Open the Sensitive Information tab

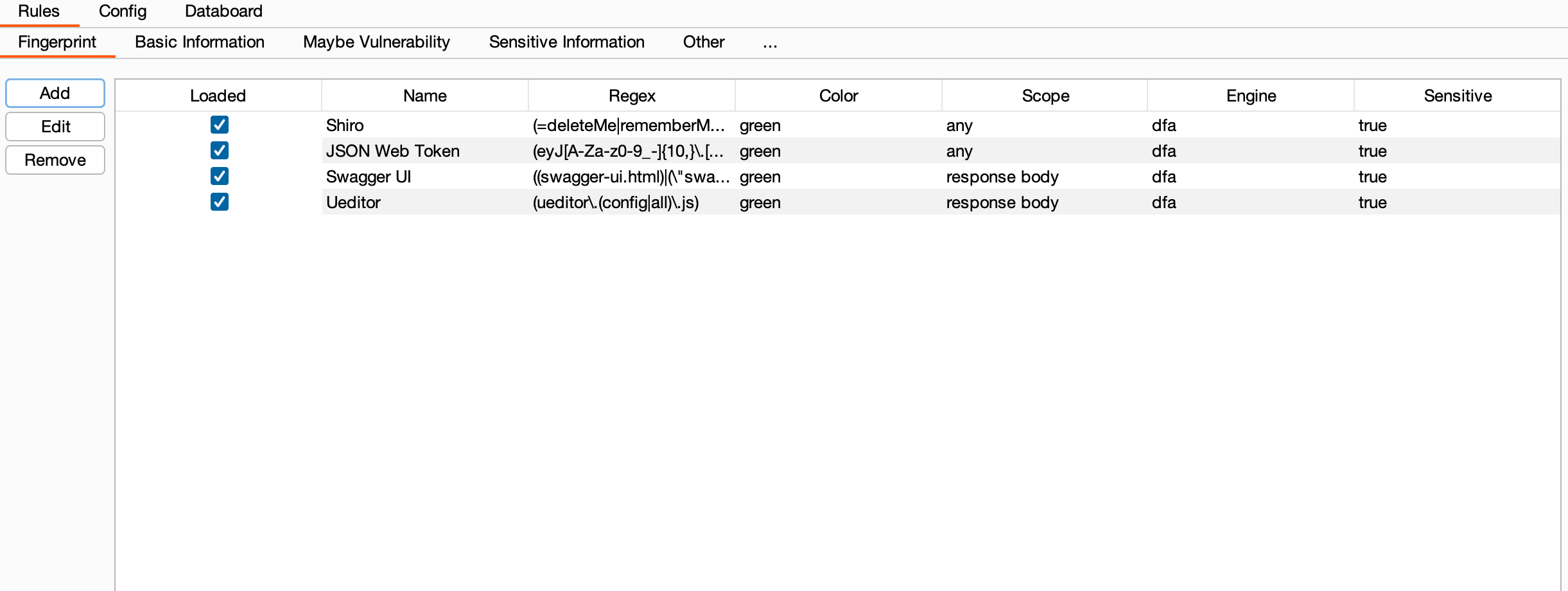[566, 42]
